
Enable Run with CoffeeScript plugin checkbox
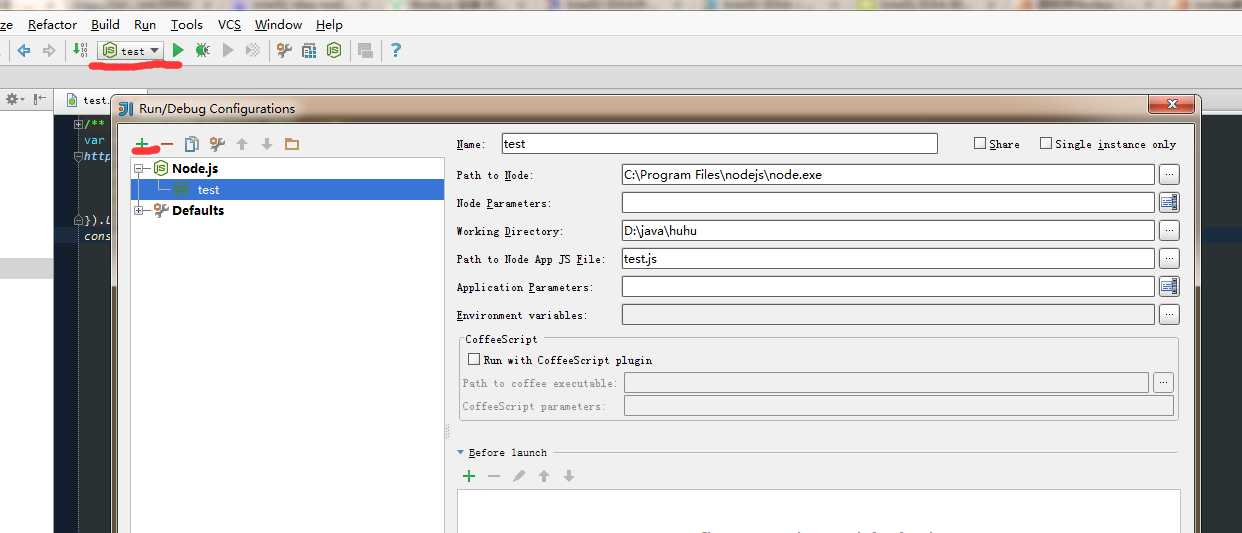click(474, 359)
